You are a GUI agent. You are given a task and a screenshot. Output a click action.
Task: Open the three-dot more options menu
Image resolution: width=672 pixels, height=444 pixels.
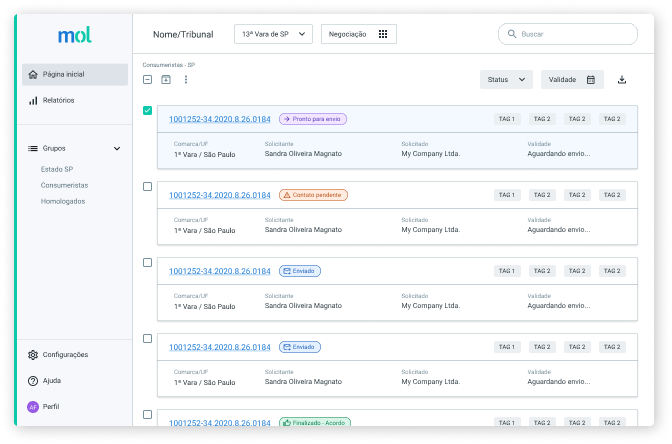coord(186,80)
